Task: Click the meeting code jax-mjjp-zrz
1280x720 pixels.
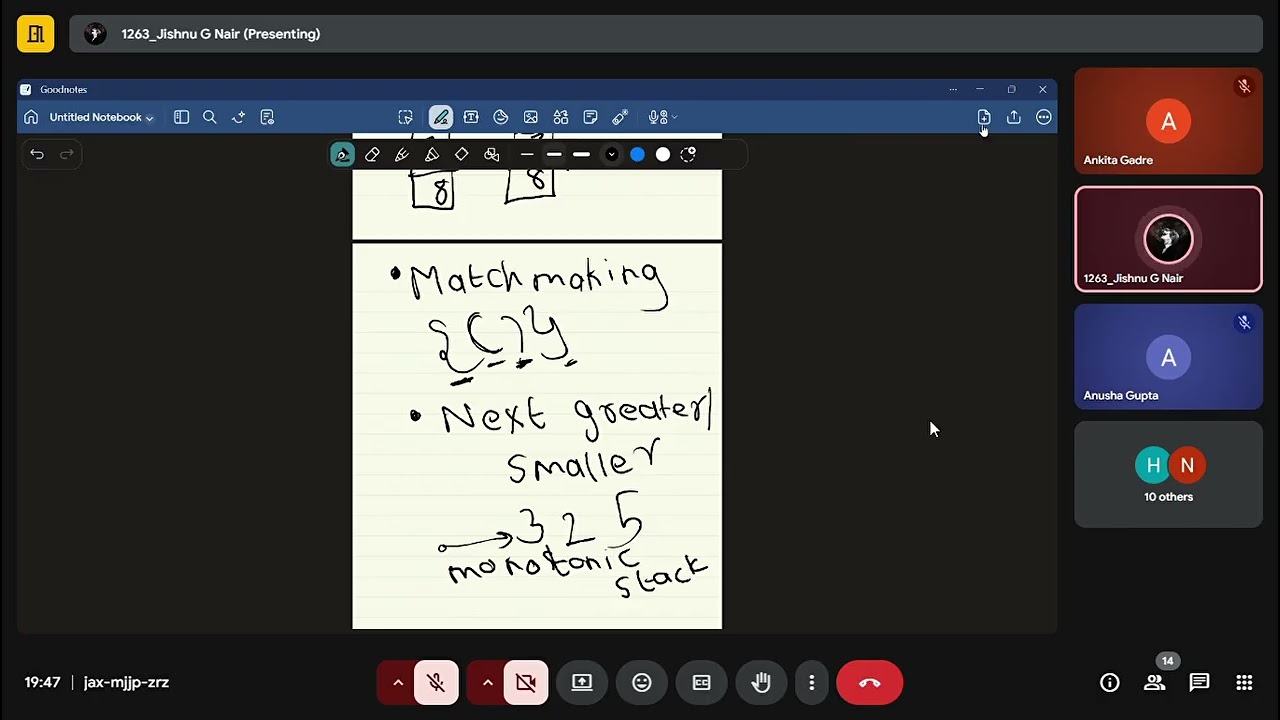Action: tap(126, 682)
